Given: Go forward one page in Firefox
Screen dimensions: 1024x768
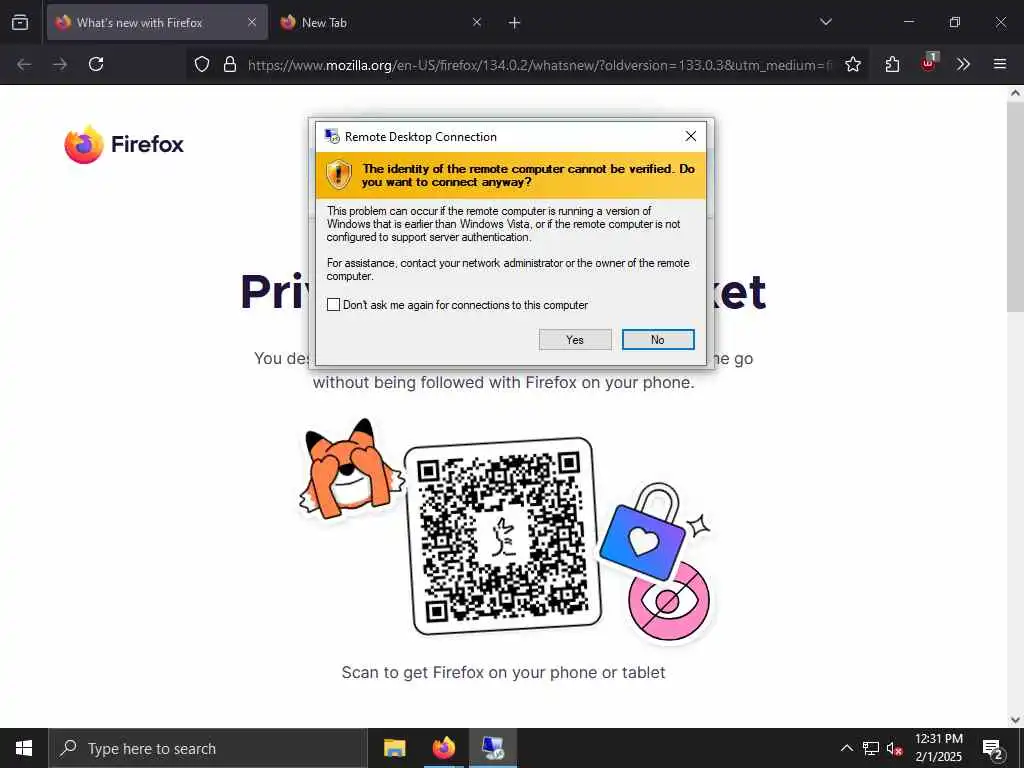Looking at the screenshot, I should (x=60, y=64).
